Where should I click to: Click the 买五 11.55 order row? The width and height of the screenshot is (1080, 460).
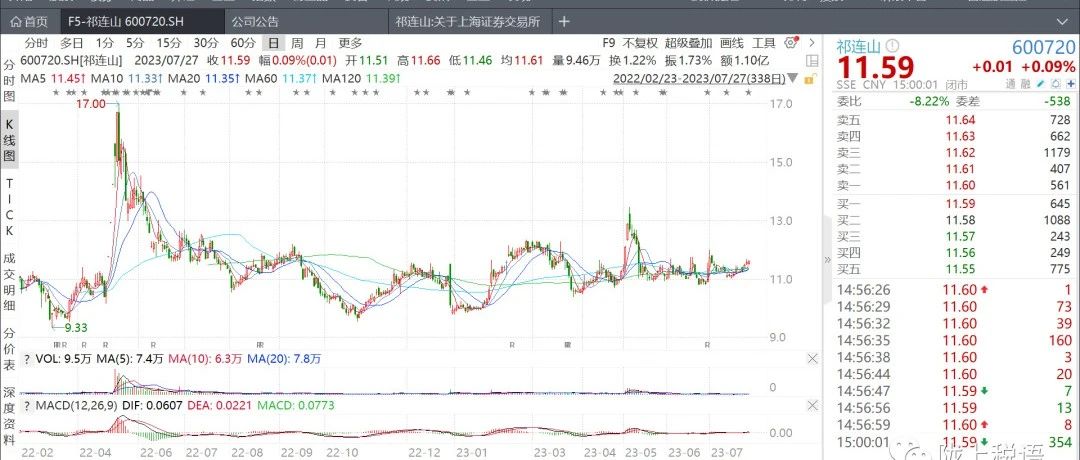tap(955, 270)
